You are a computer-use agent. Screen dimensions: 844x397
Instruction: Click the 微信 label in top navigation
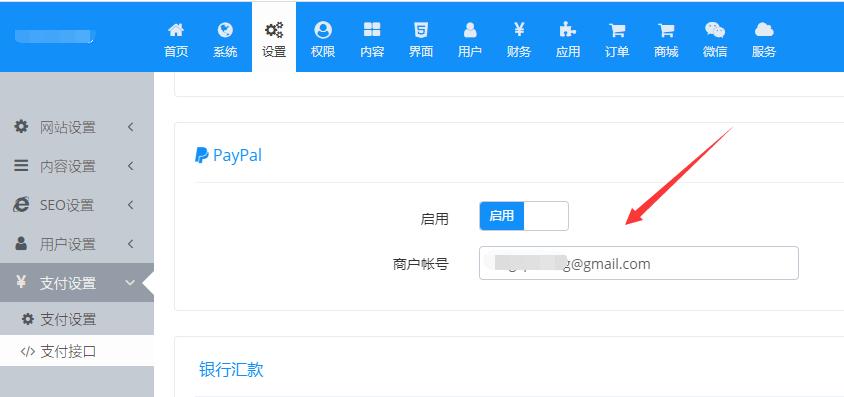715,52
